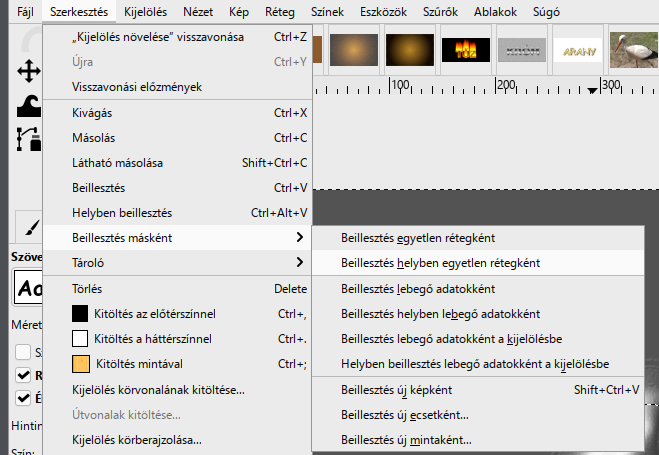The height and width of the screenshot is (455, 659).
Task: Switch to the stork photo image tab
Action: tap(634, 50)
